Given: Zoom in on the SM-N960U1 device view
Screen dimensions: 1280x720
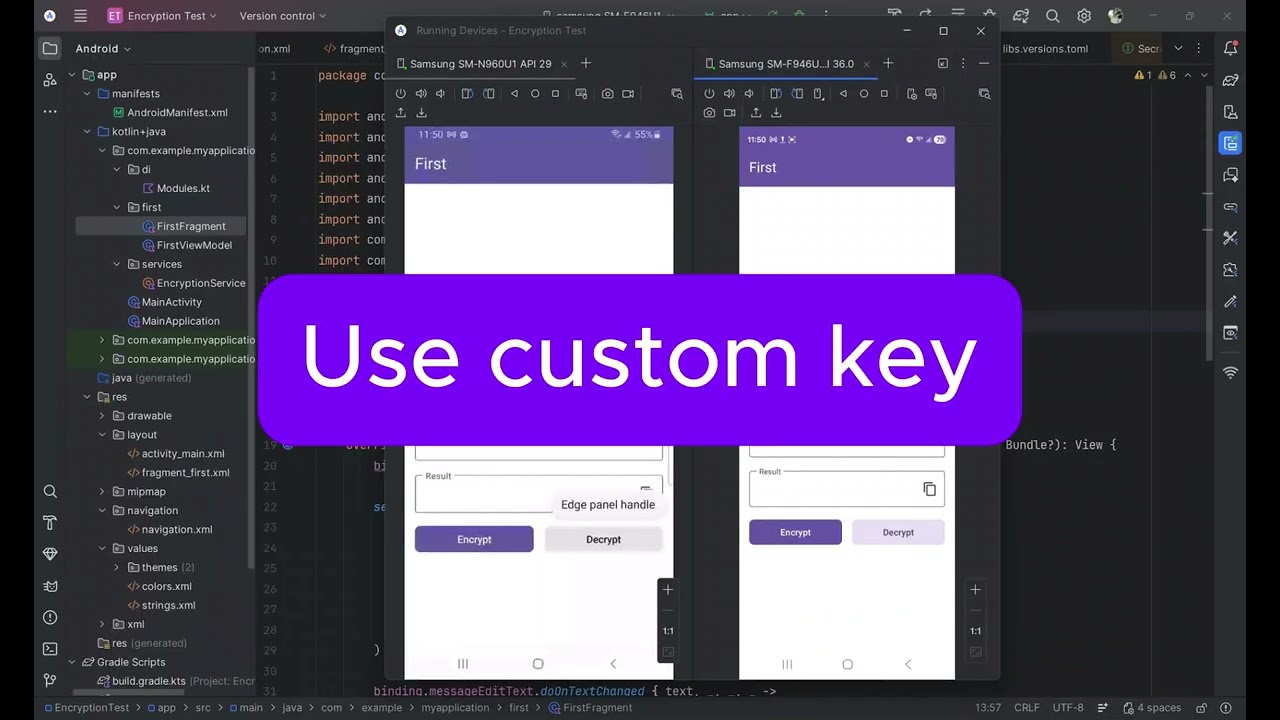Looking at the screenshot, I should pos(668,590).
